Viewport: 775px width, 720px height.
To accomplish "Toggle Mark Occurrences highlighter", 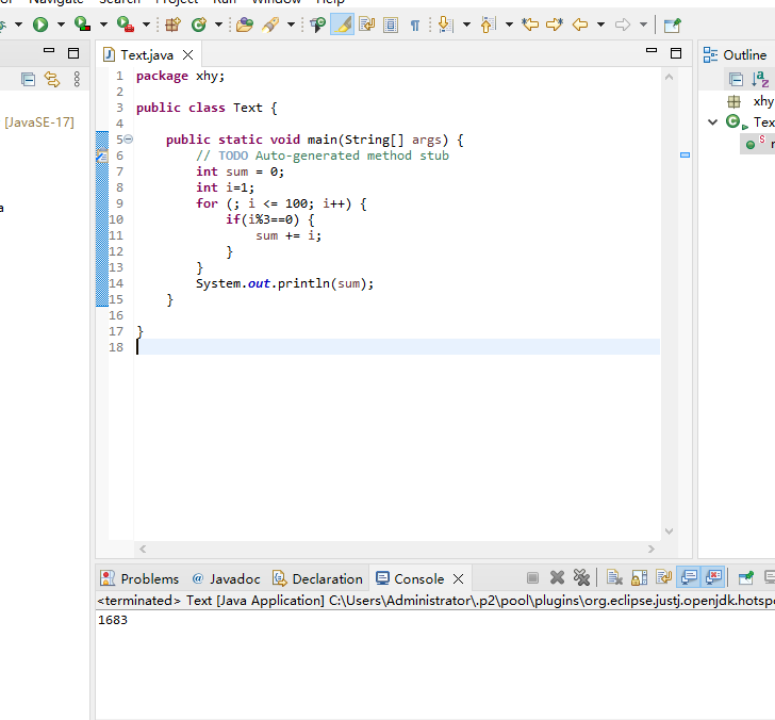I will click(343, 24).
